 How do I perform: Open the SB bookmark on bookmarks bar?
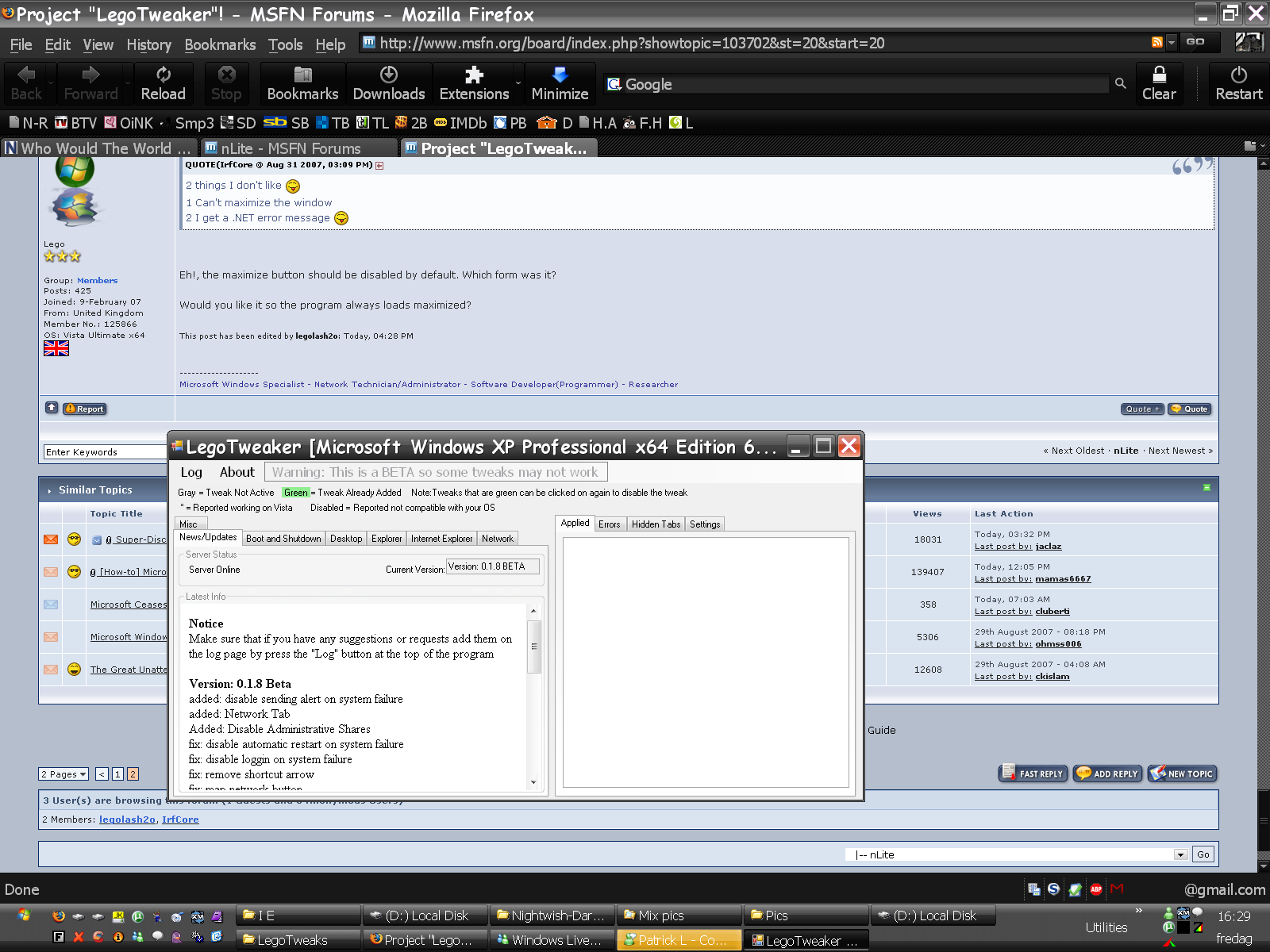pyautogui.click(x=286, y=123)
